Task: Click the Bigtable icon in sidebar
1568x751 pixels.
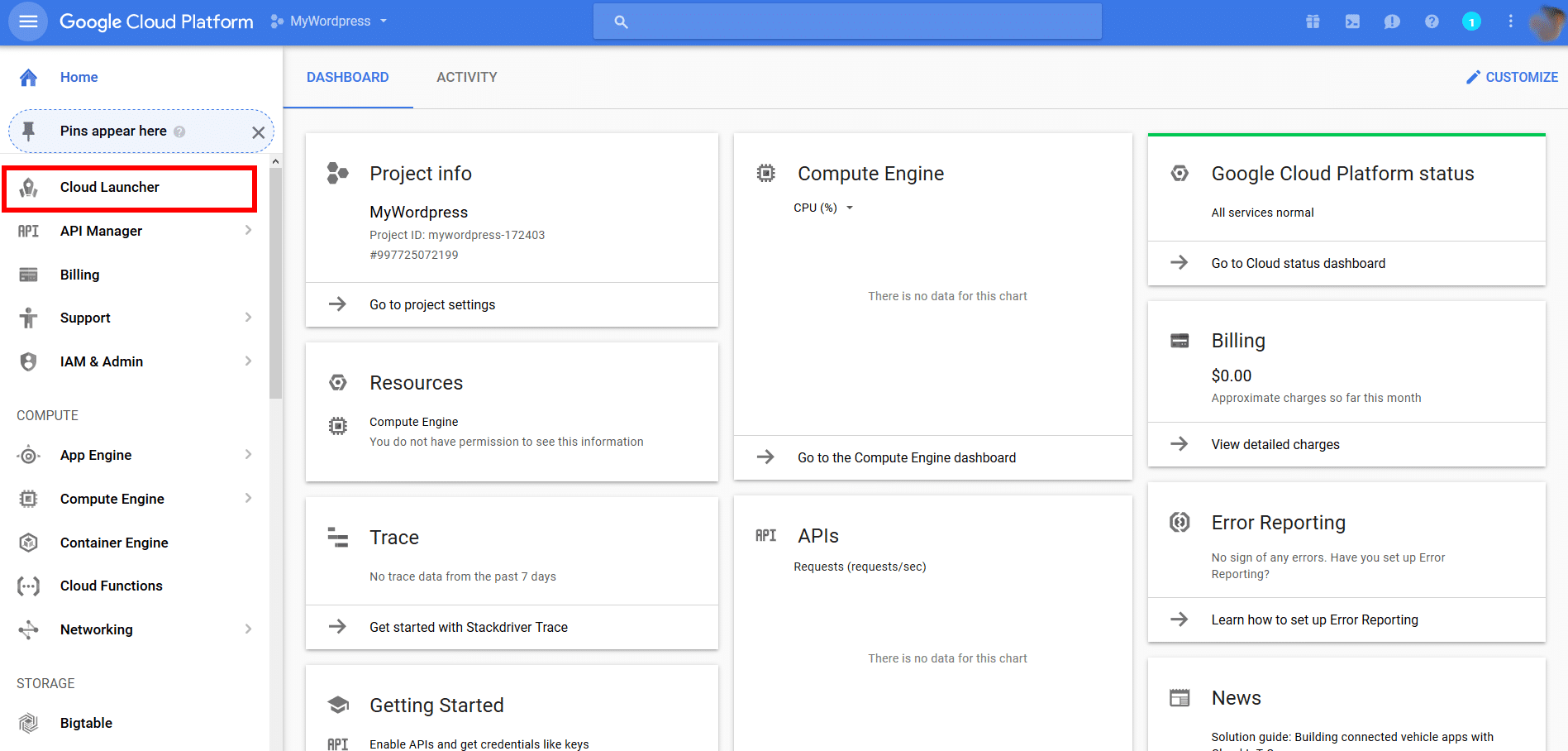Action: point(29,723)
